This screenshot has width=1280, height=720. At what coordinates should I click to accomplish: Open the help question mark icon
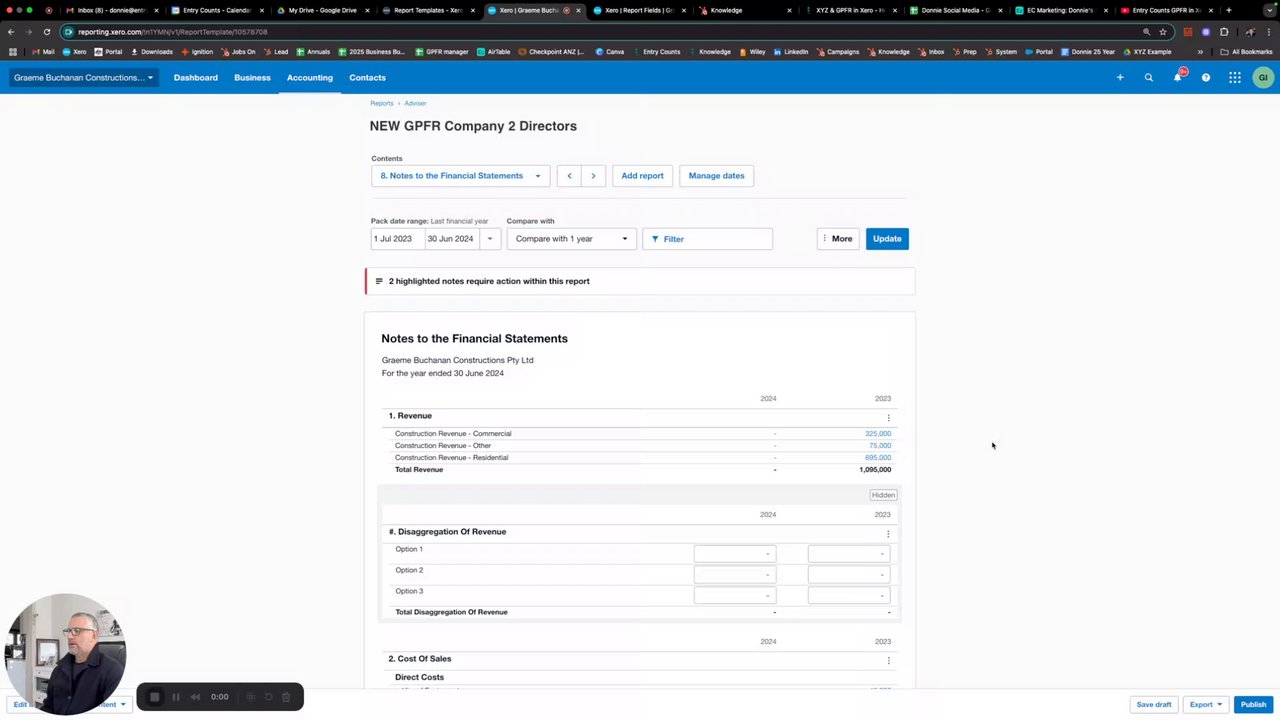(1206, 77)
